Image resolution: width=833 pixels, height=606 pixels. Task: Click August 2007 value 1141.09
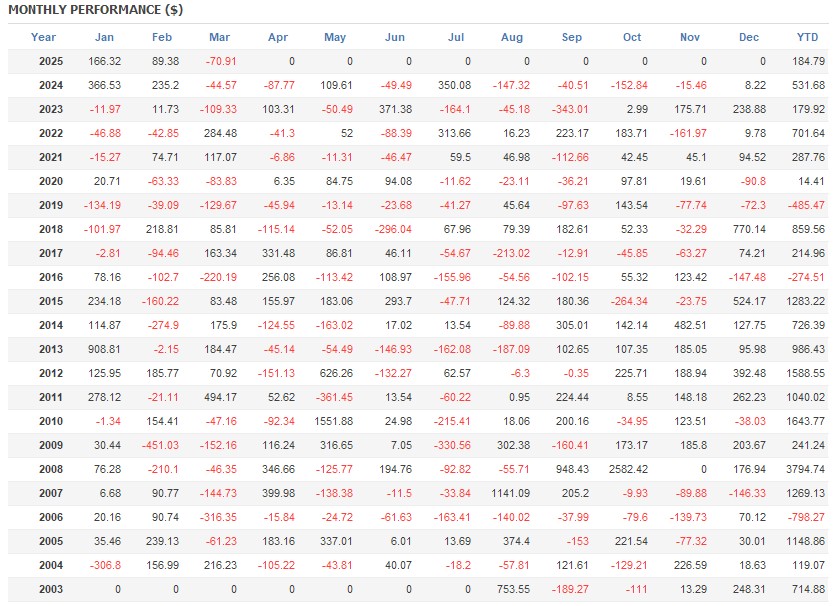[511, 493]
